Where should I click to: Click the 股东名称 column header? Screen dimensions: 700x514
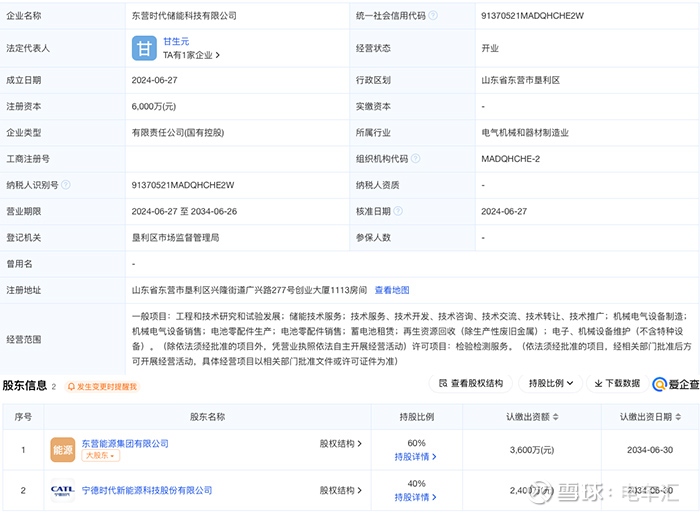[208, 417]
